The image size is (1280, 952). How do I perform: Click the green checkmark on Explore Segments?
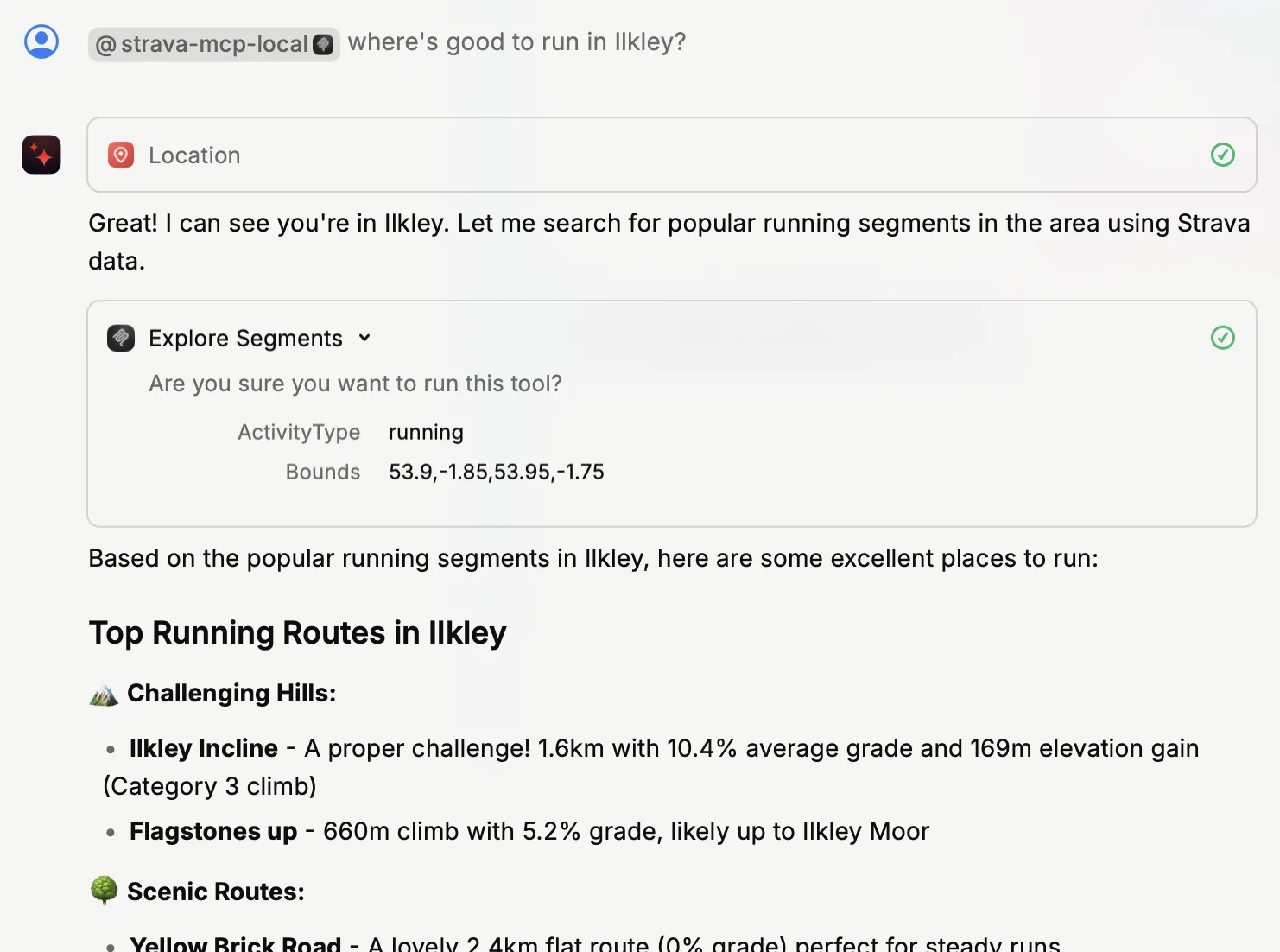[x=1222, y=338]
